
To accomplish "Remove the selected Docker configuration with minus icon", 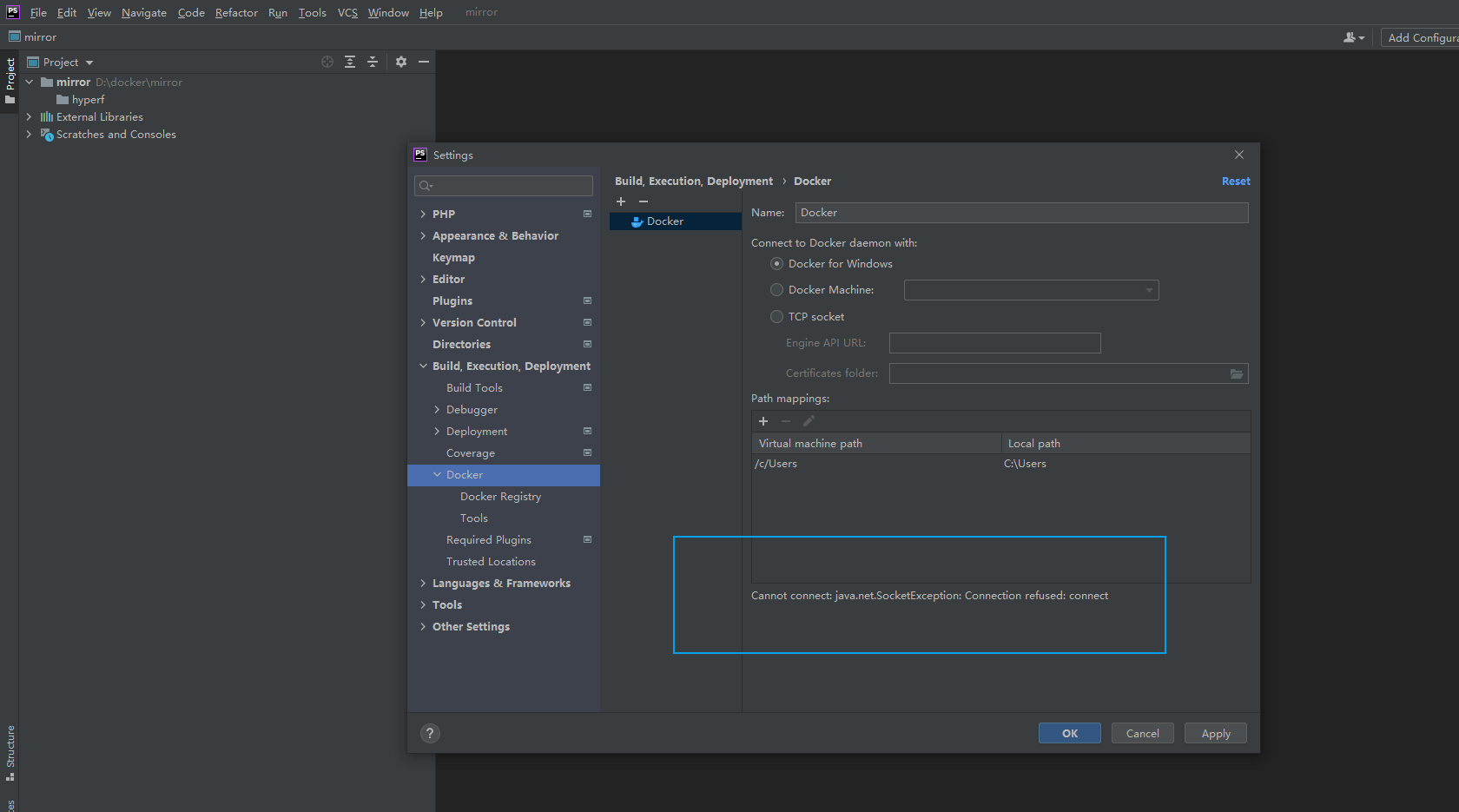I will click(x=644, y=201).
